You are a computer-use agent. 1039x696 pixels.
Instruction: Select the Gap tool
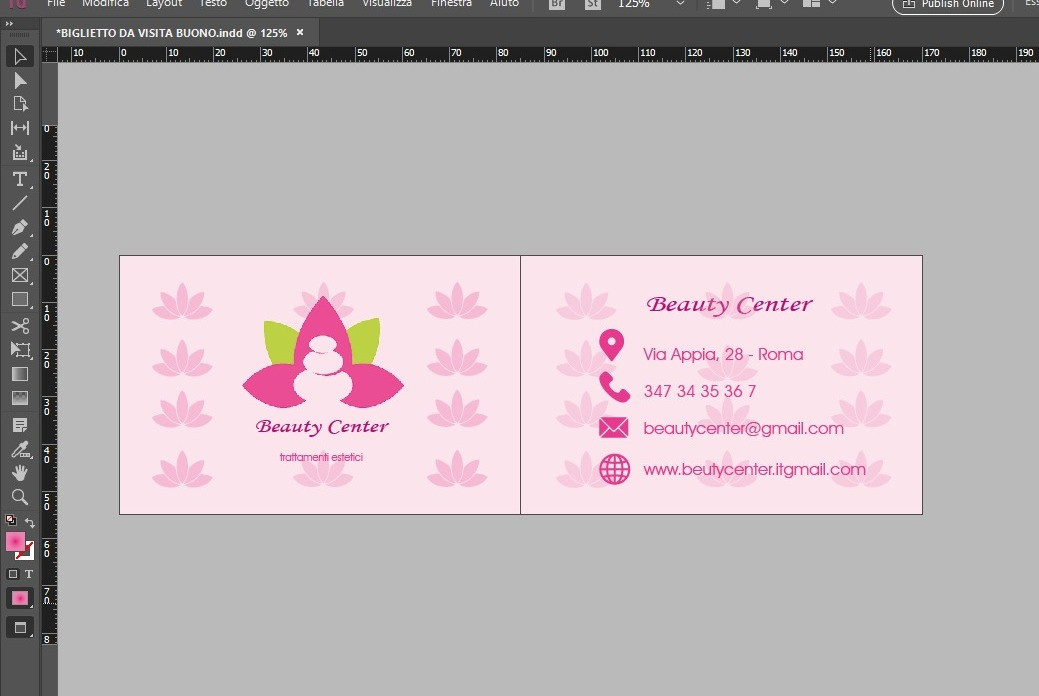pos(20,128)
